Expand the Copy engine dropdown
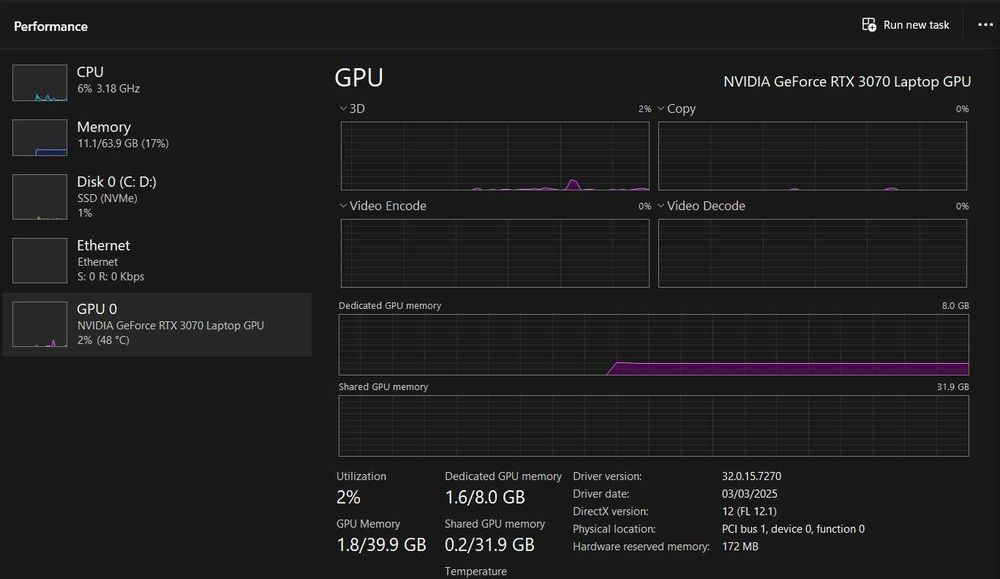The width and height of the screenshot is (1000, 579). [661, 108]
